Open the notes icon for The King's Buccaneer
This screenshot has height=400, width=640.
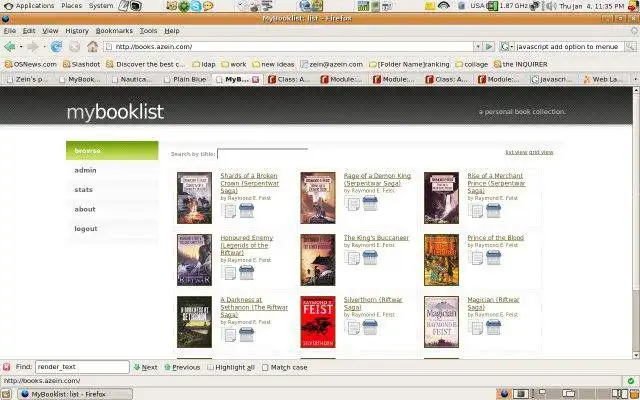pos(352,258)
